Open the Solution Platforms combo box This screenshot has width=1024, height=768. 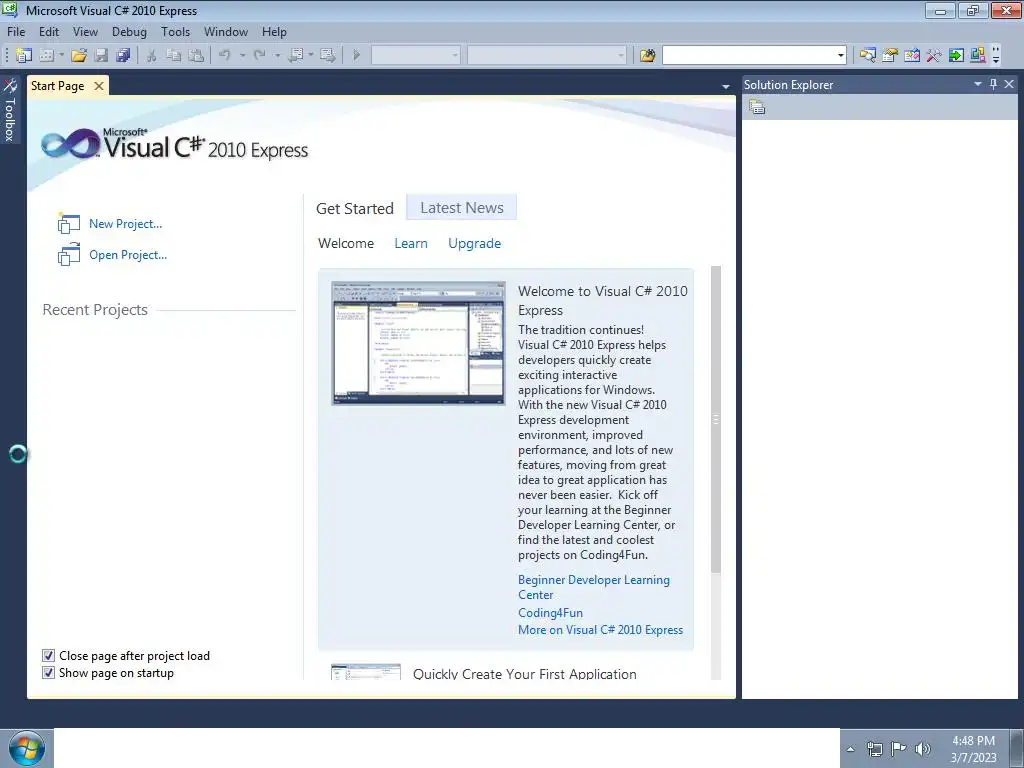point(547,56)
